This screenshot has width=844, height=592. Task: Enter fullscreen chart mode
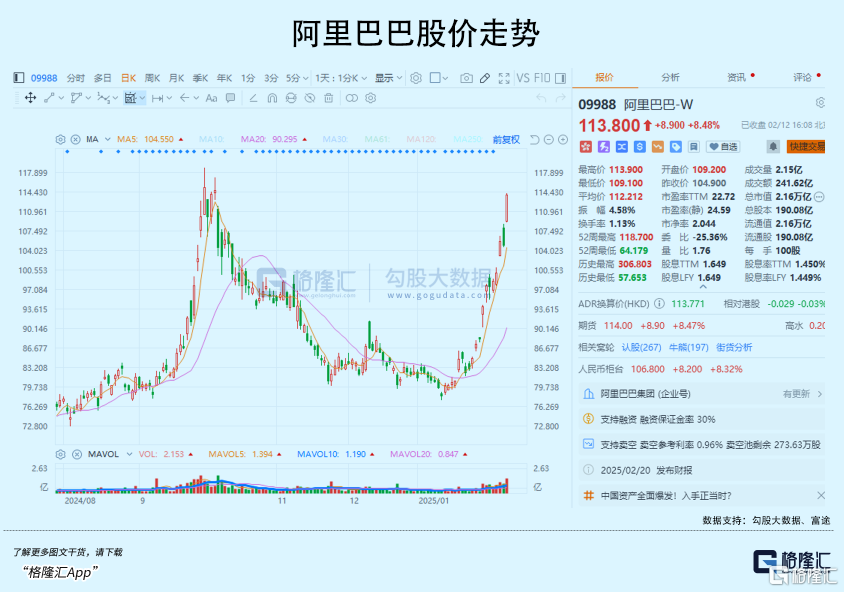tap(504, 78)
